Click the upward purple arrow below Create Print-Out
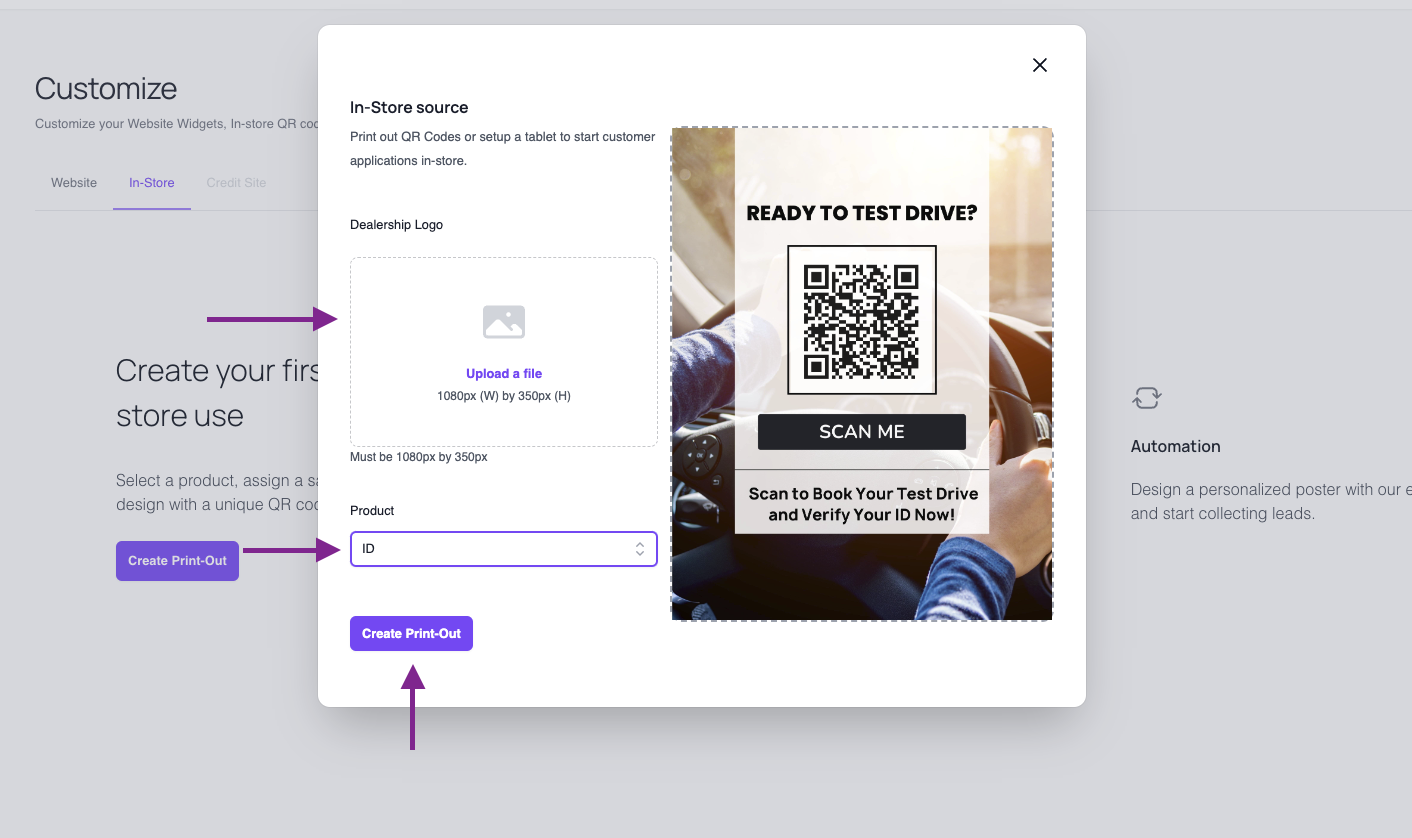This screenshot has width=1412, height=838. point(413,707)
